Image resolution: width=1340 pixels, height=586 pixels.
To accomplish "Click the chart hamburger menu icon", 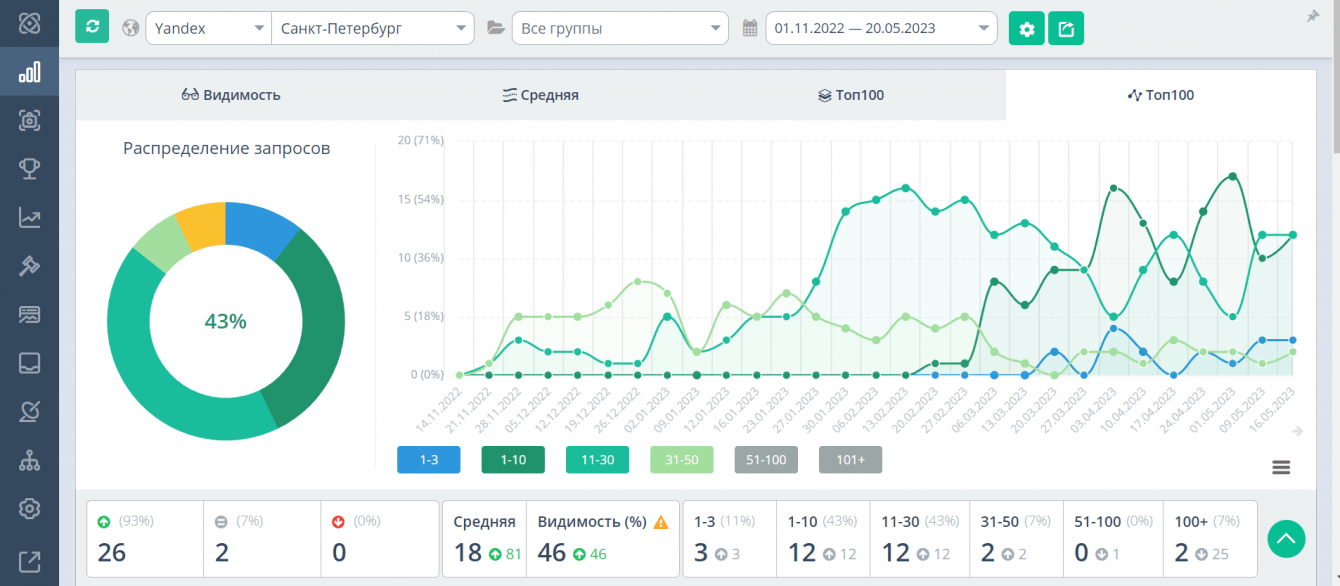I will 1281,467.
